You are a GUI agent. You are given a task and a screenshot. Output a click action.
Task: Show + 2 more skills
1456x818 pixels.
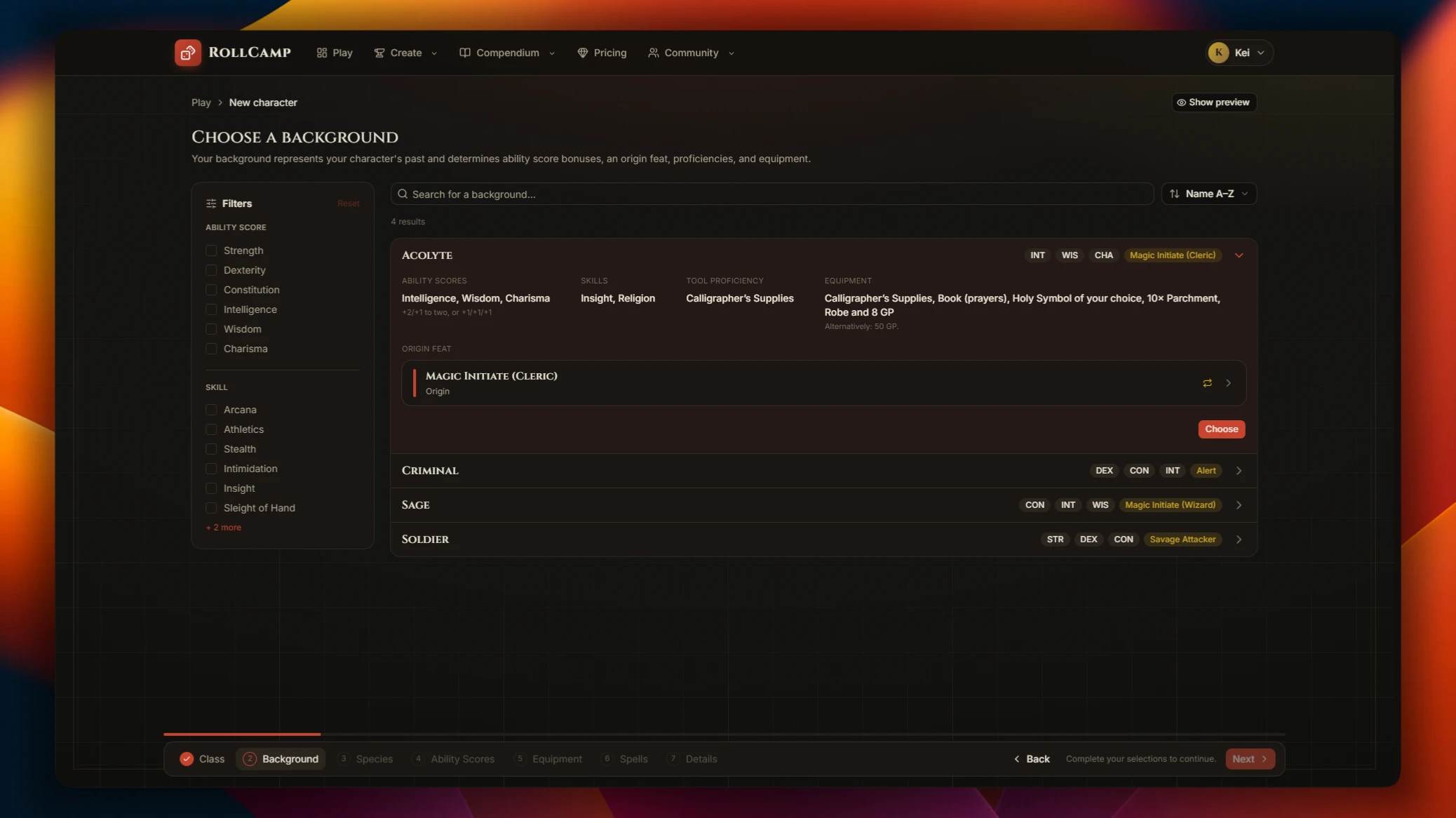(x=224, y=528)
